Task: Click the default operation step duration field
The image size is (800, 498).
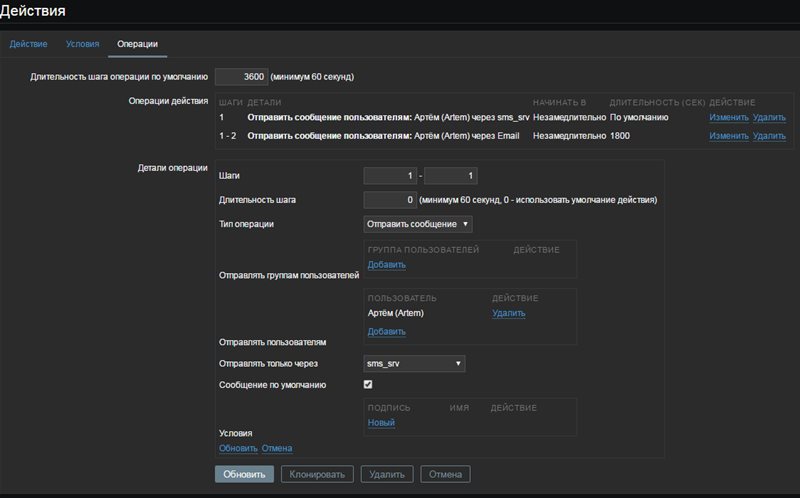Action: [x=240, y=76]
